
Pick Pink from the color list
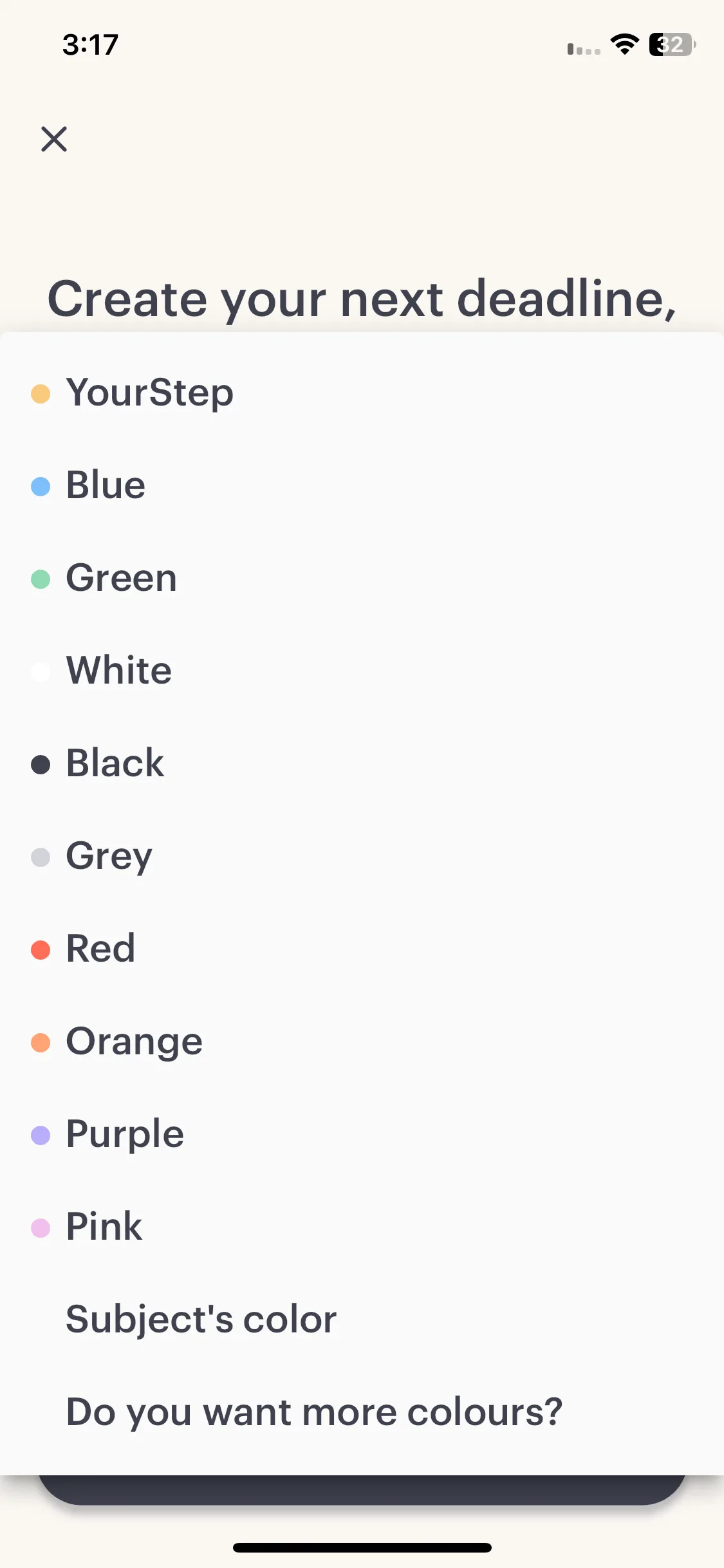tap(362, 1227)
